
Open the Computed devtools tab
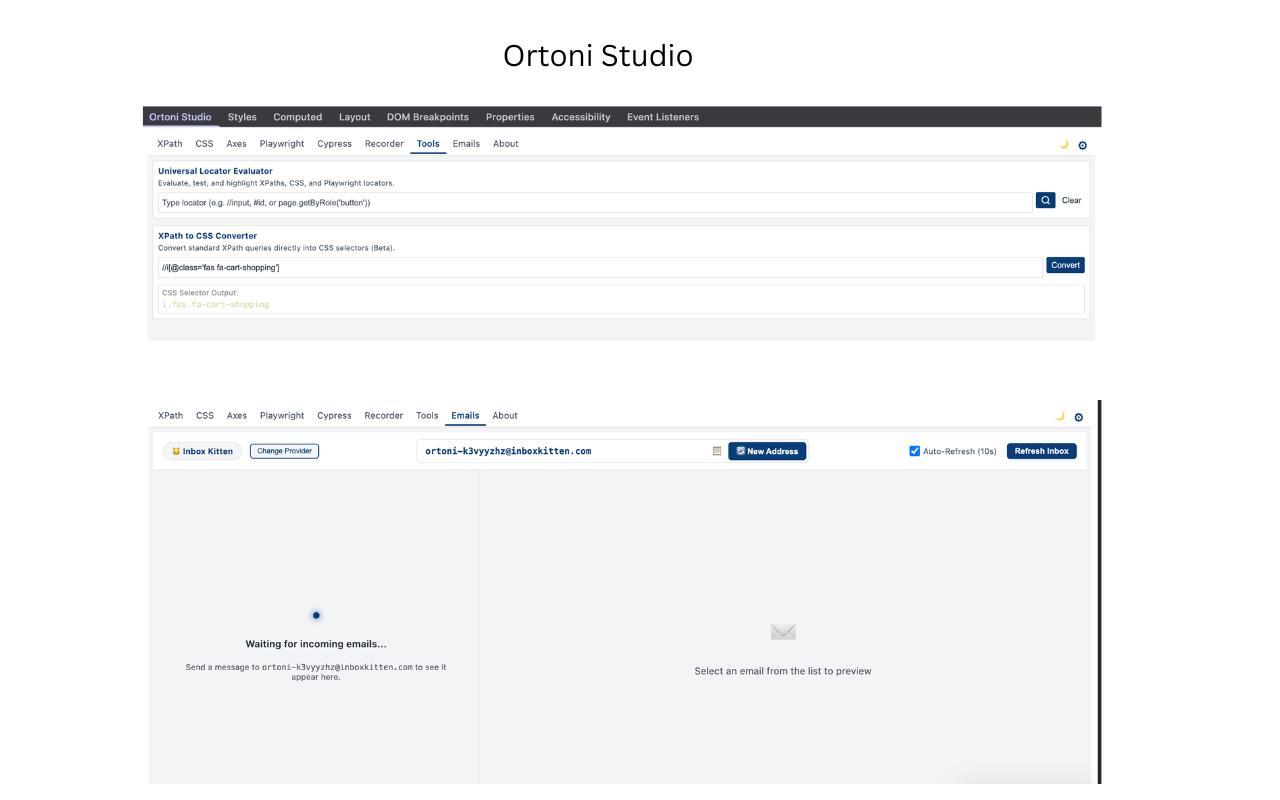298,117
